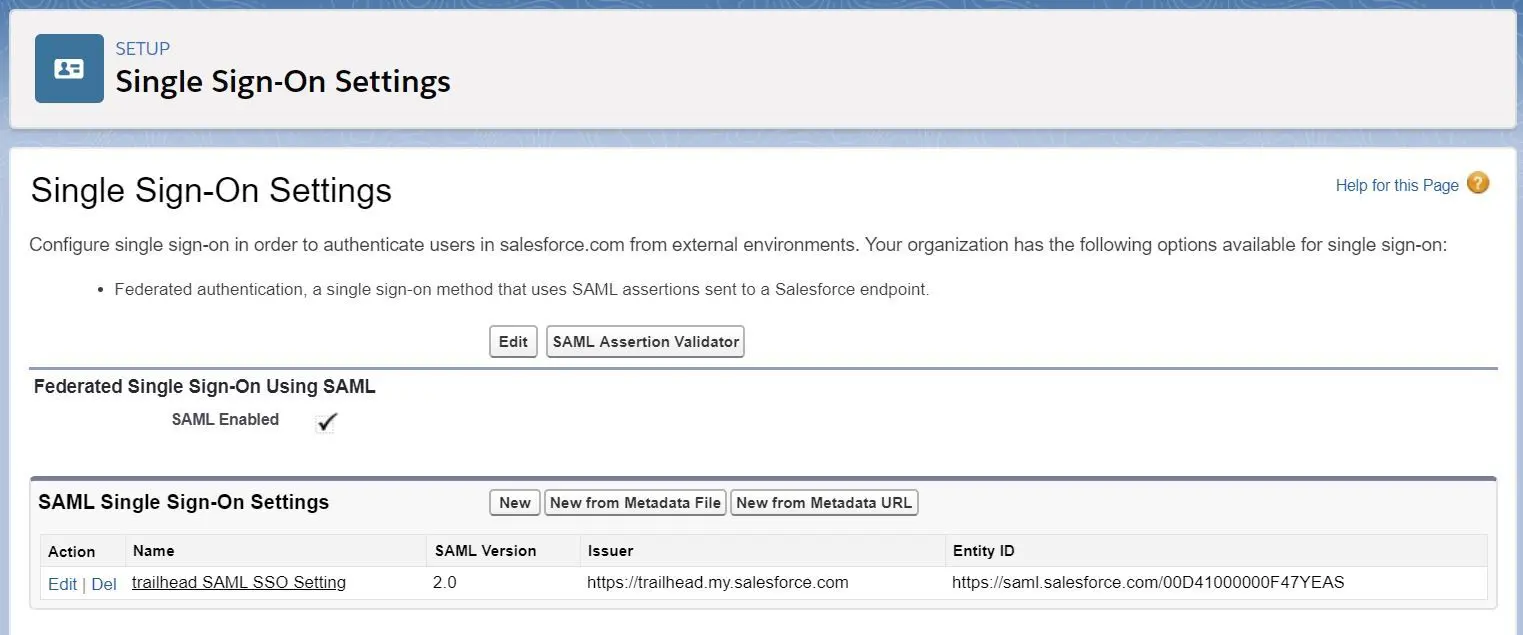Click Federated Single Sign-On Using SAML heading
Image resolution: width=1523 pixels, height=635 pixels.
coord(205,386)
